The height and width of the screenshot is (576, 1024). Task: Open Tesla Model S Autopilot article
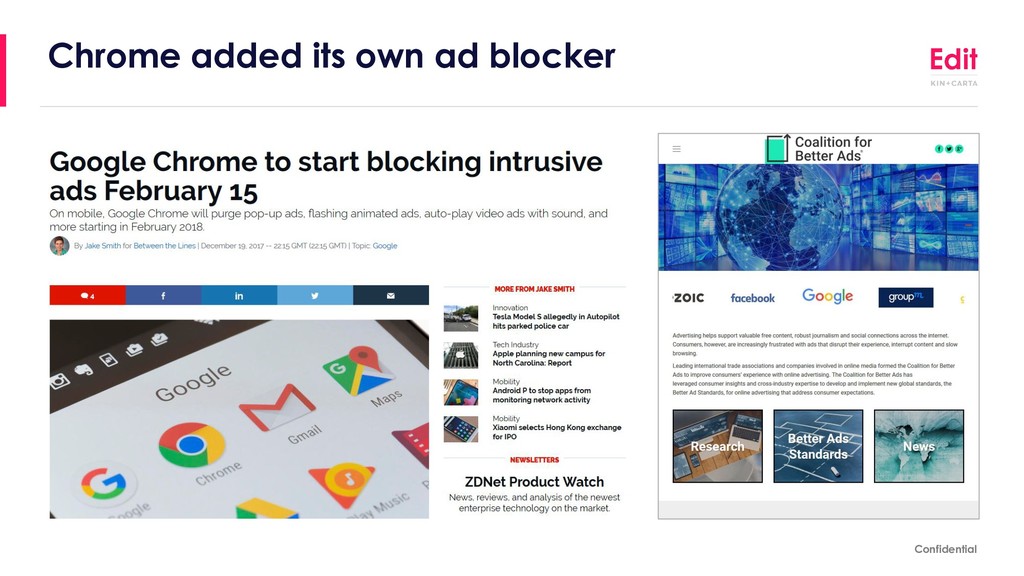click(556, 321)
